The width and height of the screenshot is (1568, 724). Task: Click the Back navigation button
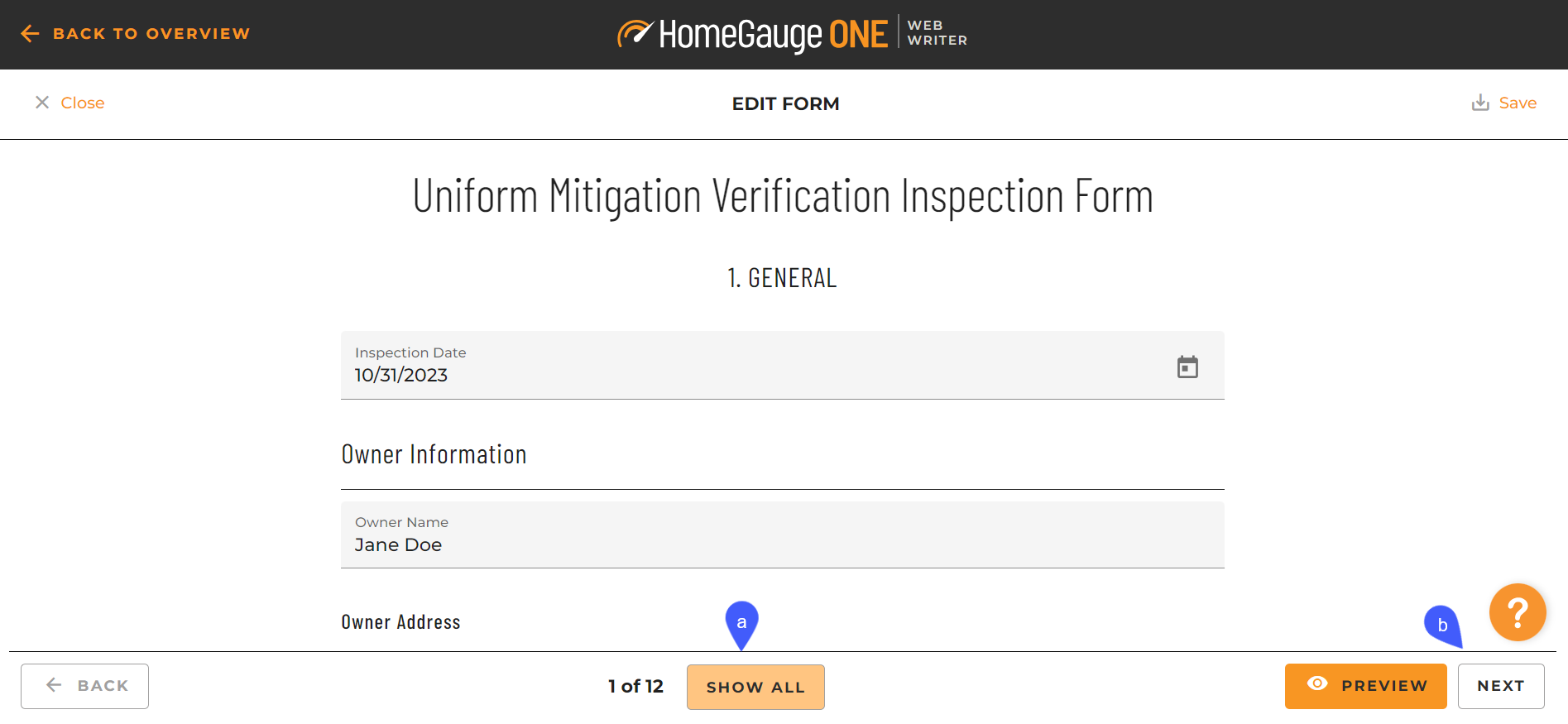pyautogui.click(x=84, y=686)
